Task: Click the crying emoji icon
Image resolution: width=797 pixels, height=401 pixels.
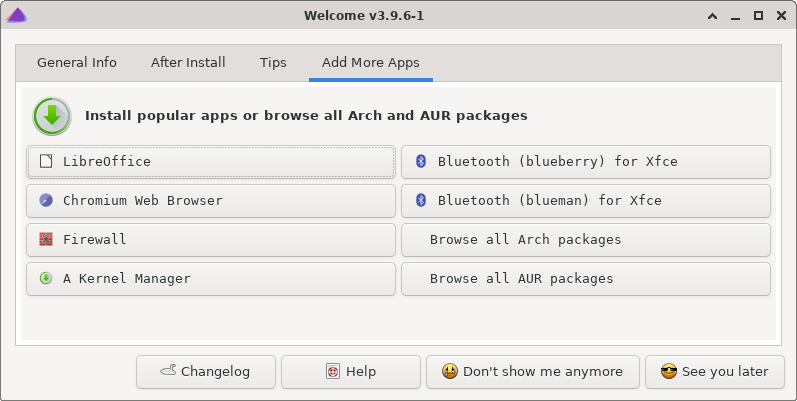Action: tap(449, 372)
